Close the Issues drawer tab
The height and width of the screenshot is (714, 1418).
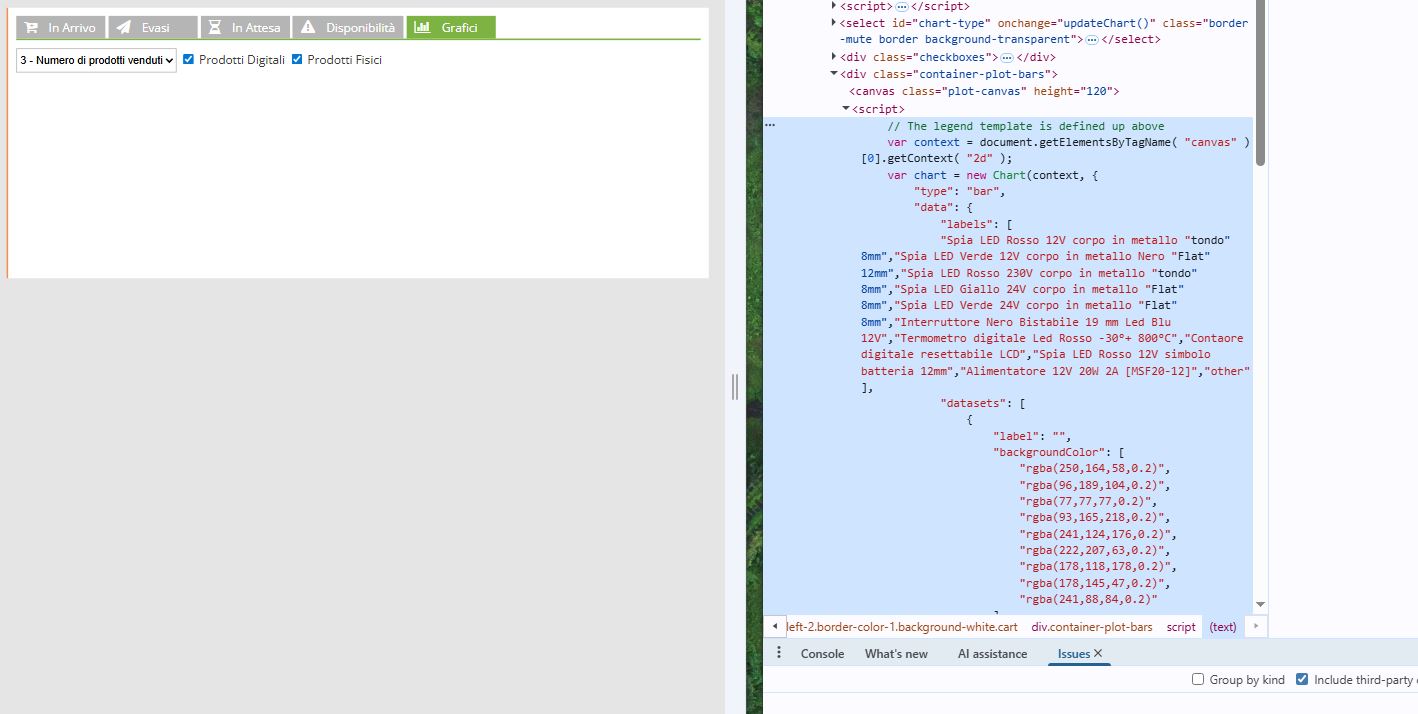1098,653
